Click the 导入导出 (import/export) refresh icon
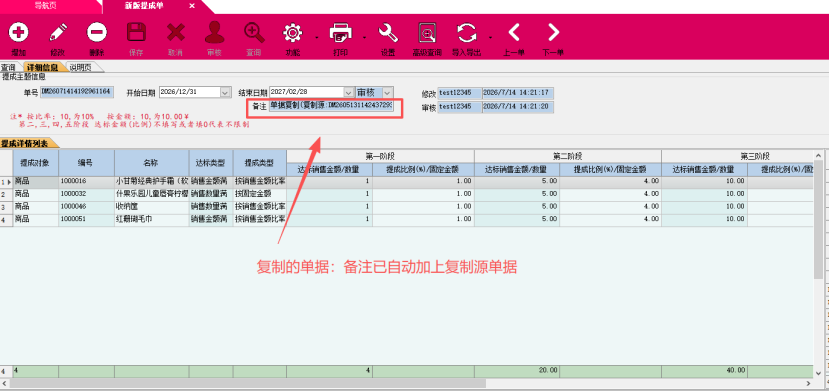Screen dimensions: 829x391 (466, 33)
